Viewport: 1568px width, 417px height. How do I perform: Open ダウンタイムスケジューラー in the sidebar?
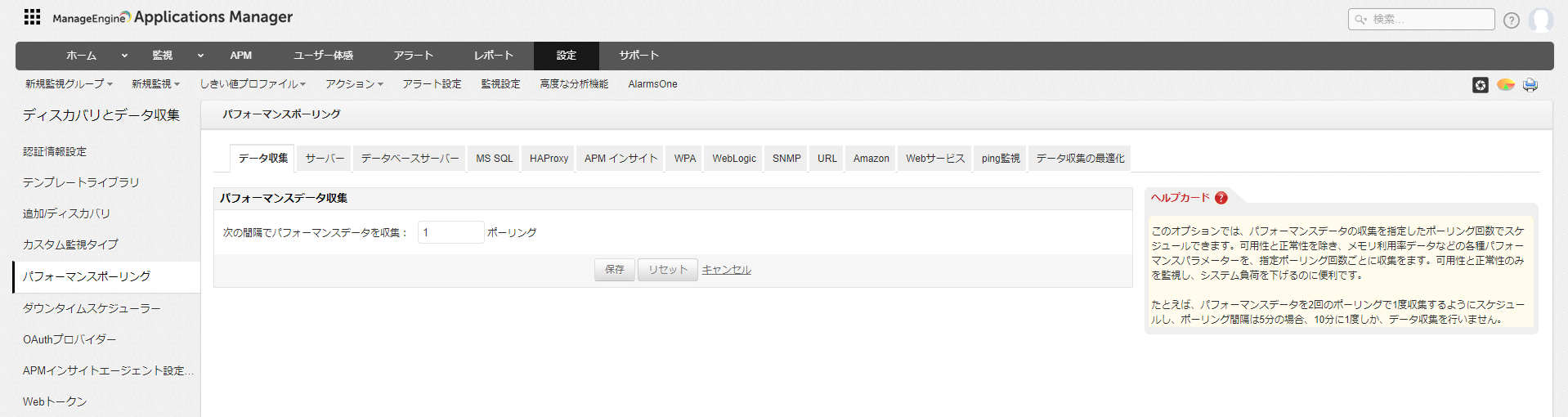[x=92, y=308]
